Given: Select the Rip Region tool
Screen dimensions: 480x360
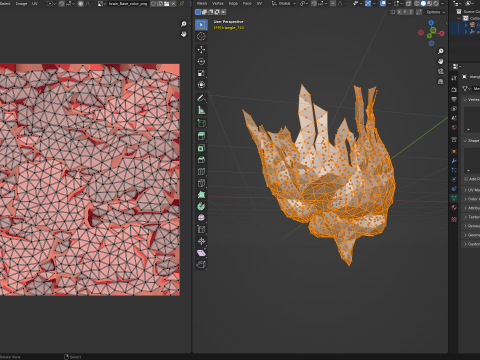Looking at the screenshot, I should tap(201, 265).
